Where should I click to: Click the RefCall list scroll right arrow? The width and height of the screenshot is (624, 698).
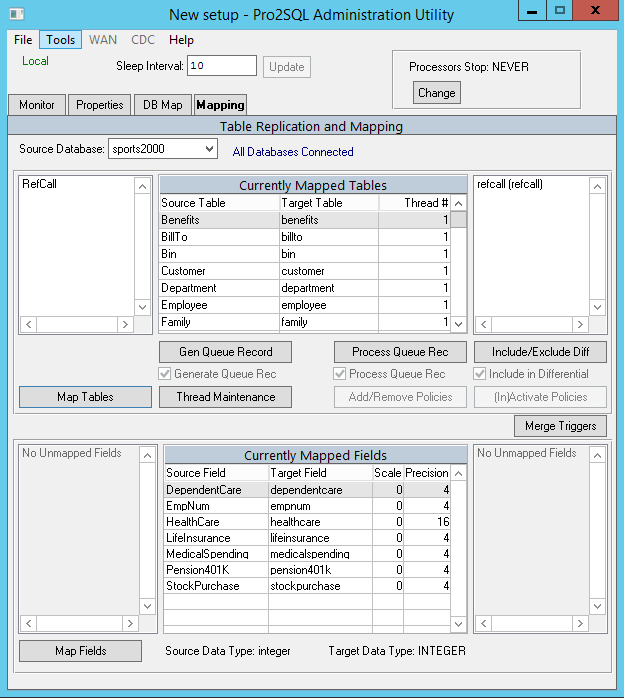coord(125,324)
